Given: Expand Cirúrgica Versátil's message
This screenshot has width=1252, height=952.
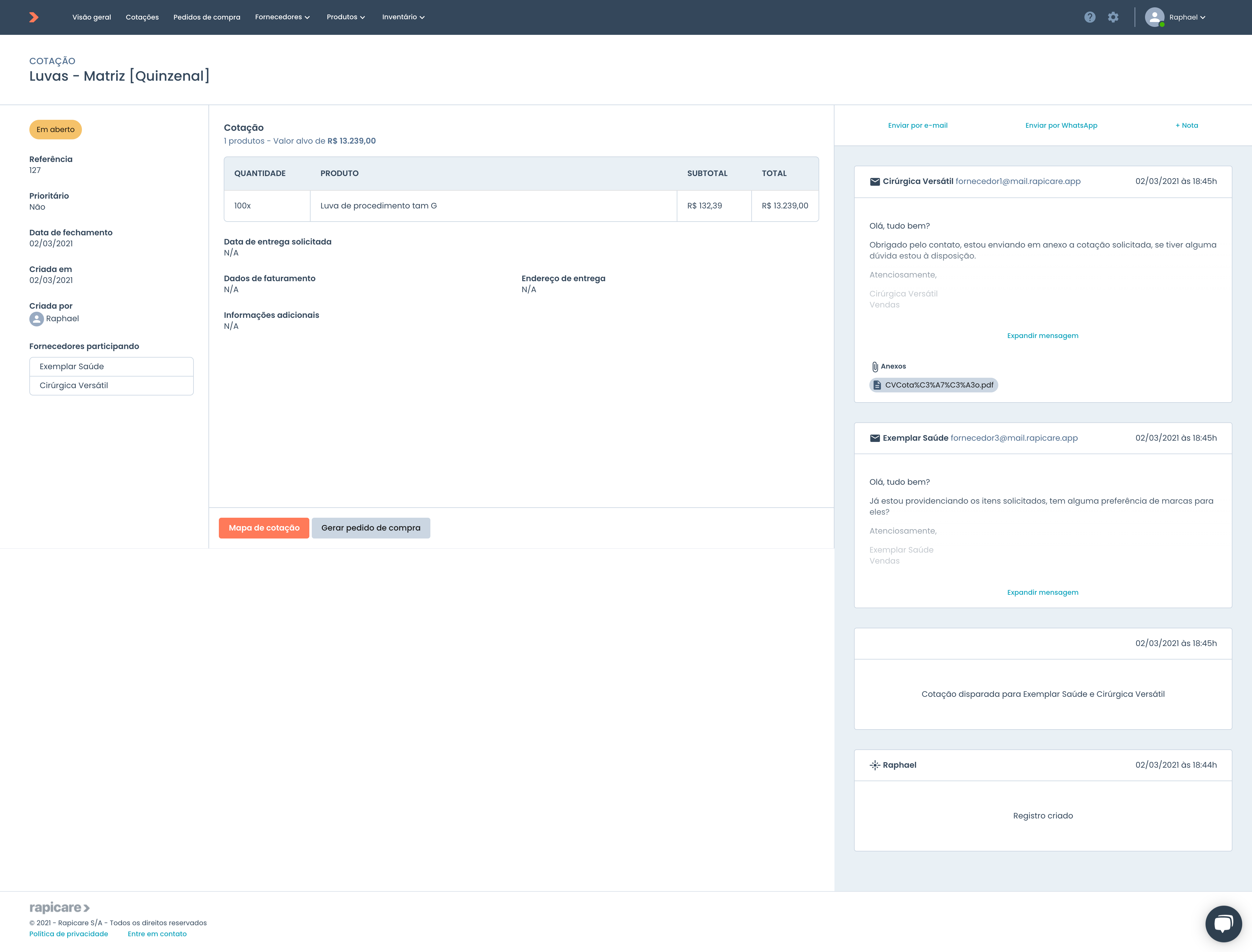Looking at the screenshot, I should click(x=1042, y=336).
